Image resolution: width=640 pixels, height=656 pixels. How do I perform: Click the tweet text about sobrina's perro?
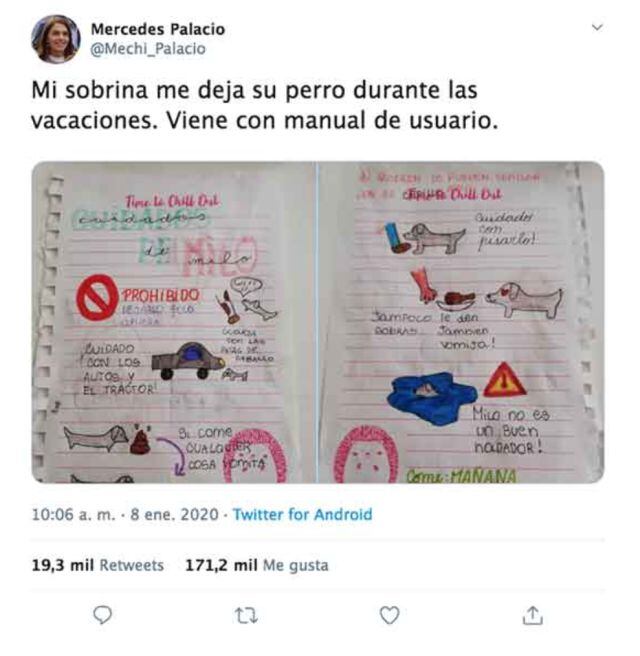click(265, 105)
